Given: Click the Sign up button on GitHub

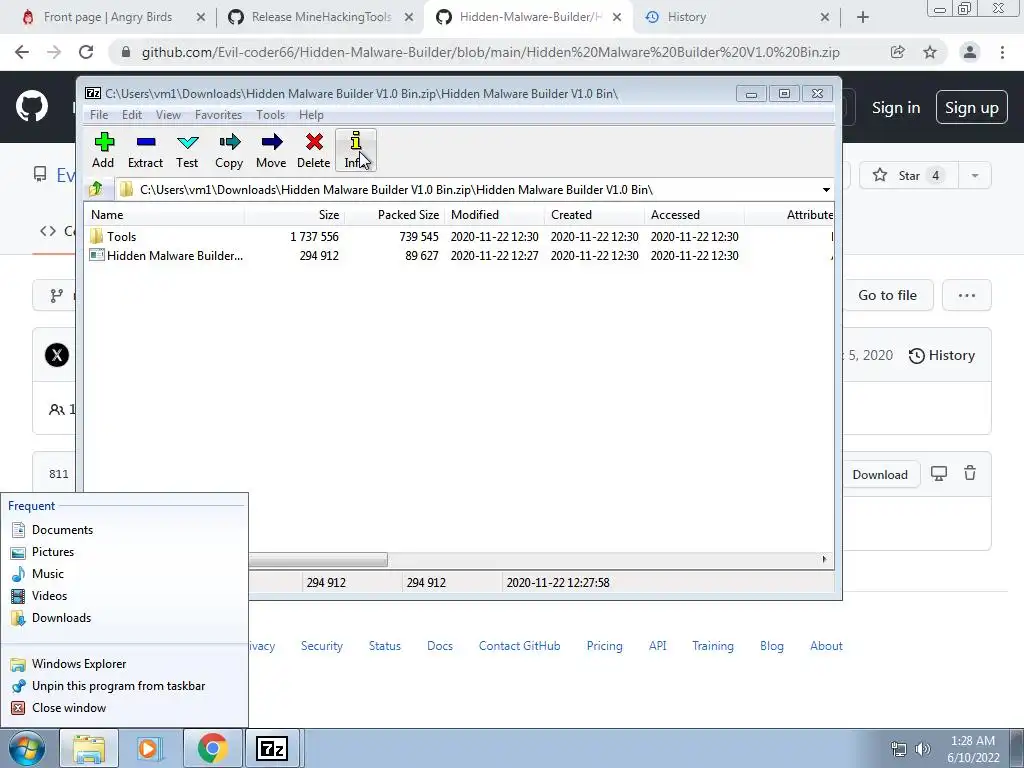Looking at the screenshot, I should click(x=972, y=108).
